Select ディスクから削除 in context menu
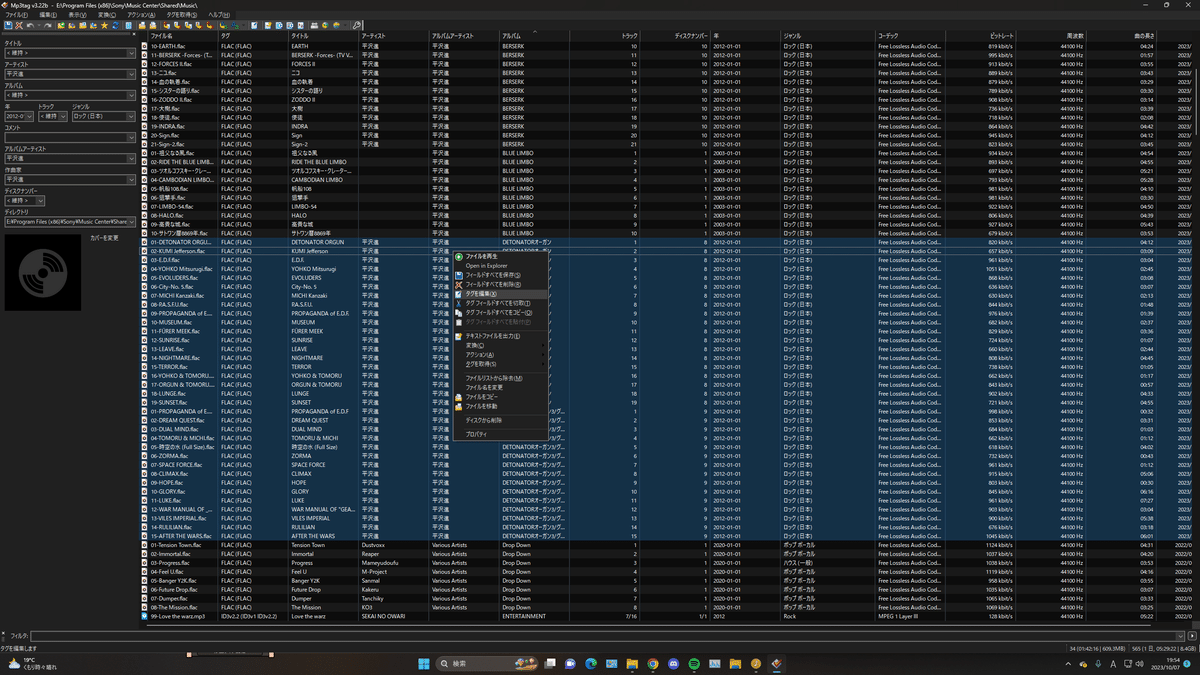This screenshot has height=675, width=1200. click(x=499, y=420)
